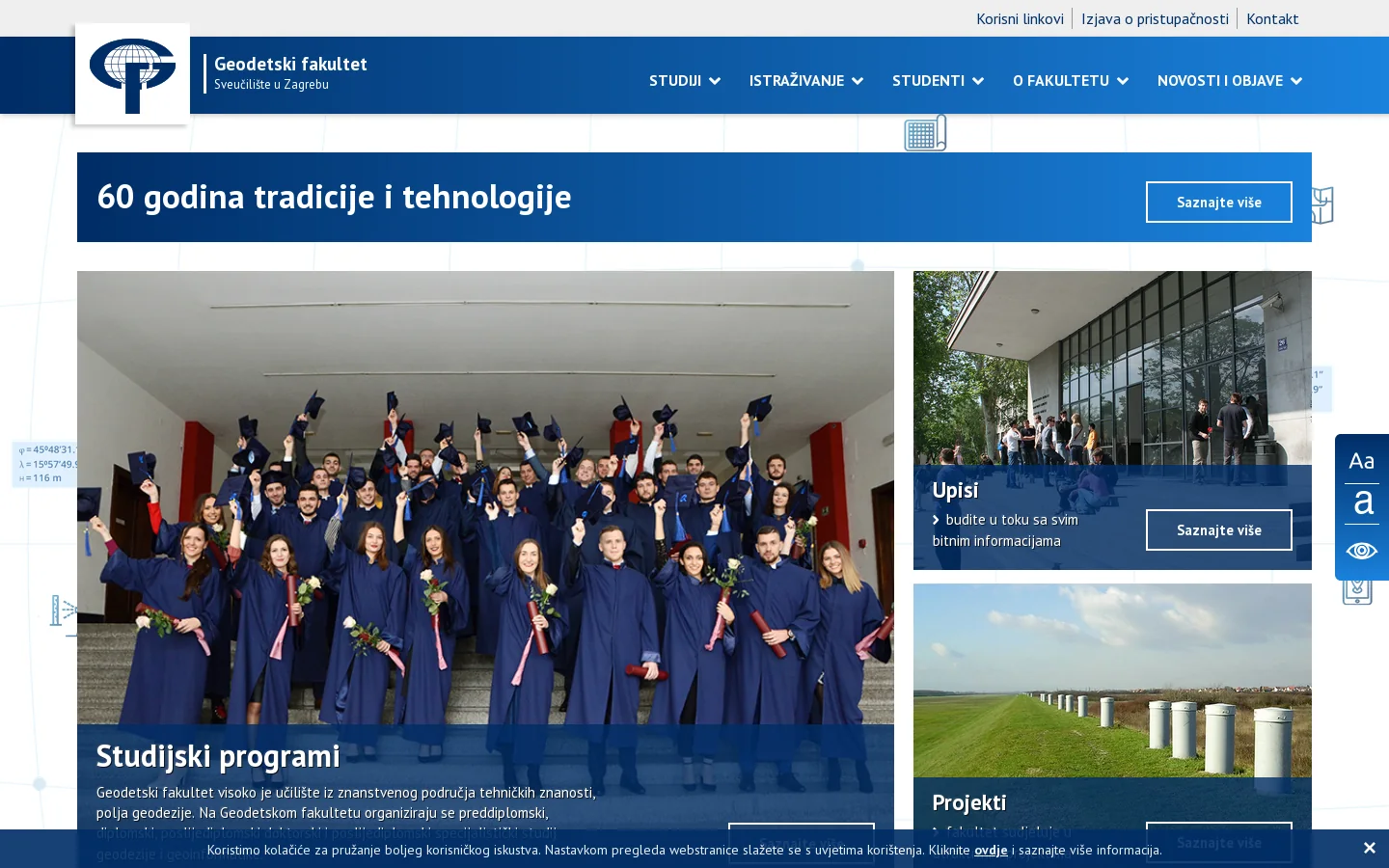Viewport: 1389px width, 868px height.
Task: Toggle high-contrast mode with the eye icon
Action: pyautogui.click(x=1362, y=551)
